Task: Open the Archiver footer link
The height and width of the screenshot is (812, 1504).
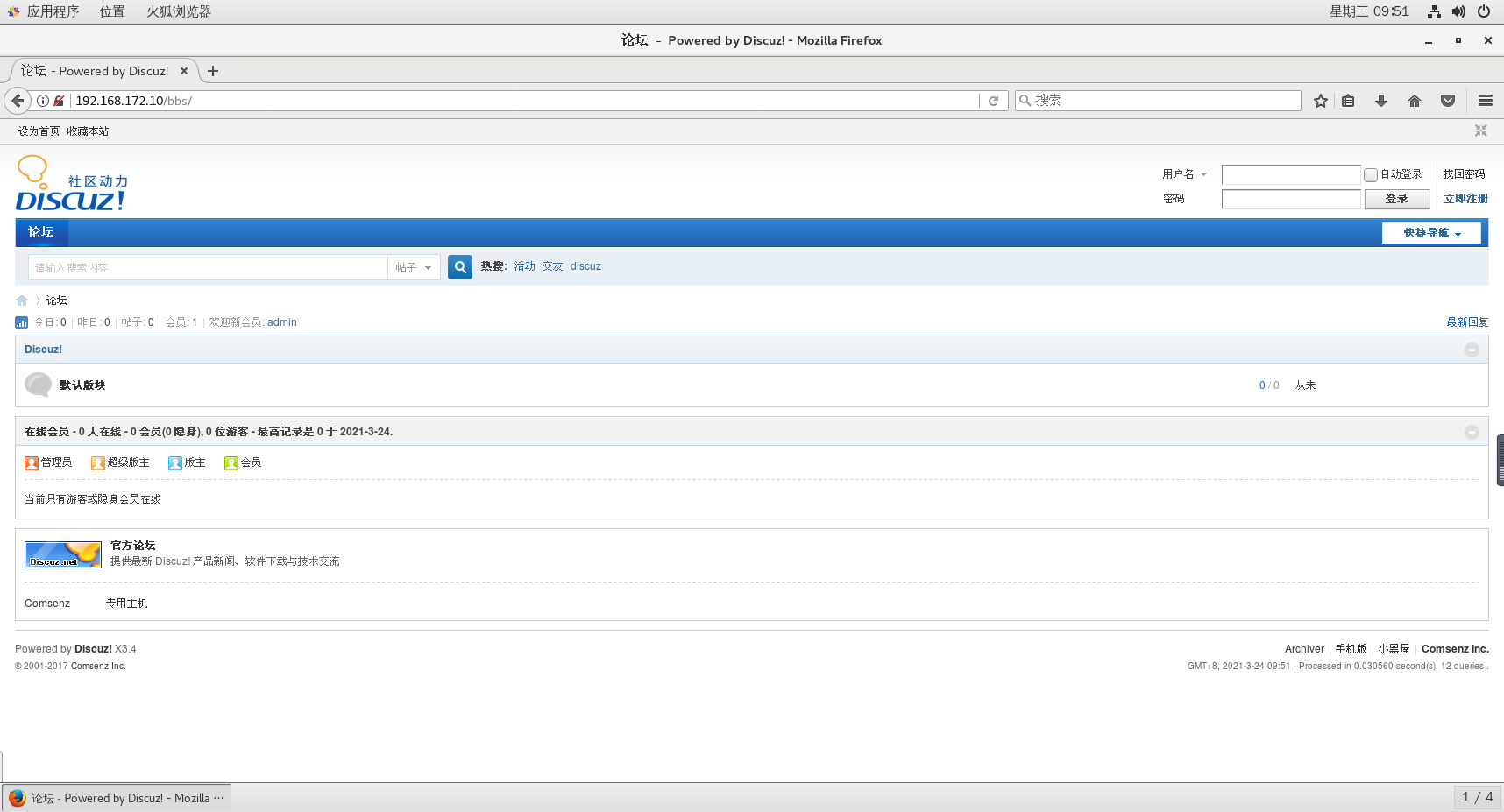Action: pyautogui.click(x=1304, y=649)
